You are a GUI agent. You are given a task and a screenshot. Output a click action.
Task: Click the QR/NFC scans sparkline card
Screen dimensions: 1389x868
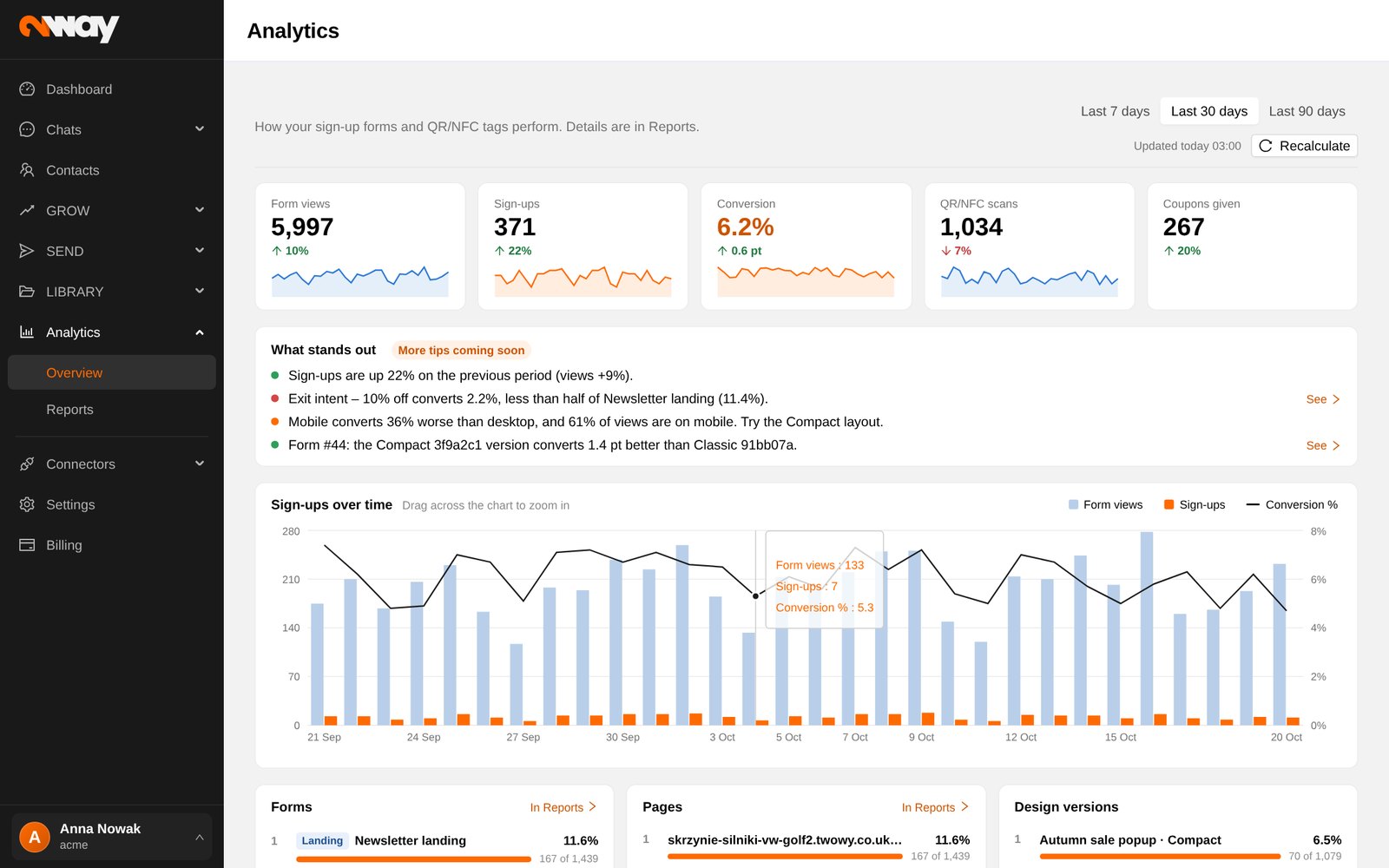click(1029, 247)
